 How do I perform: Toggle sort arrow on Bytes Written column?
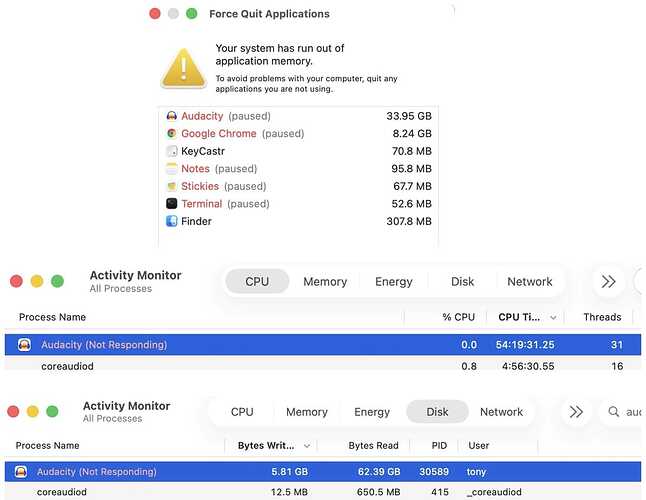tap(307, 446)
